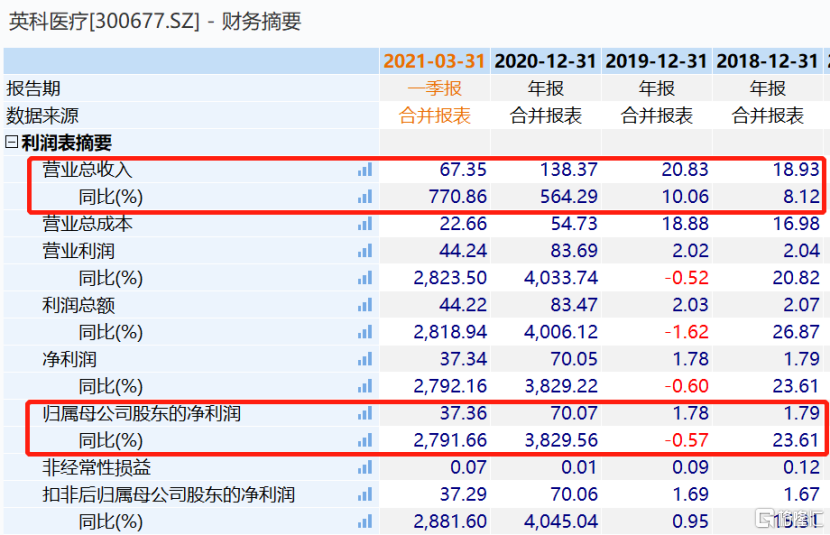
Task: Click the 利润总额 row label
Action: pyautogui.click(x=78, y=305)
